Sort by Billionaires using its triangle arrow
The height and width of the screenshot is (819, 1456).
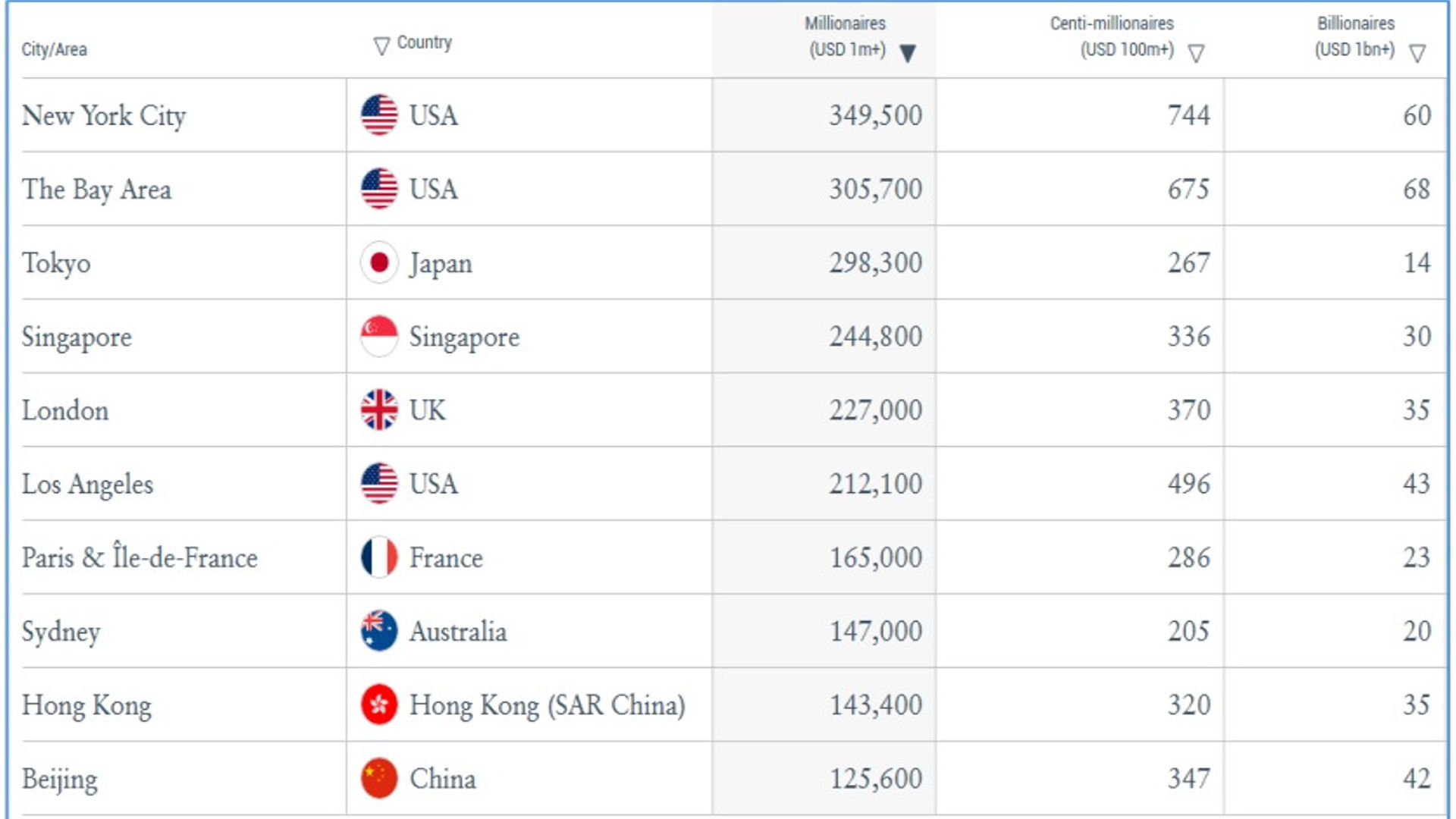click(x=1417, y=53)
